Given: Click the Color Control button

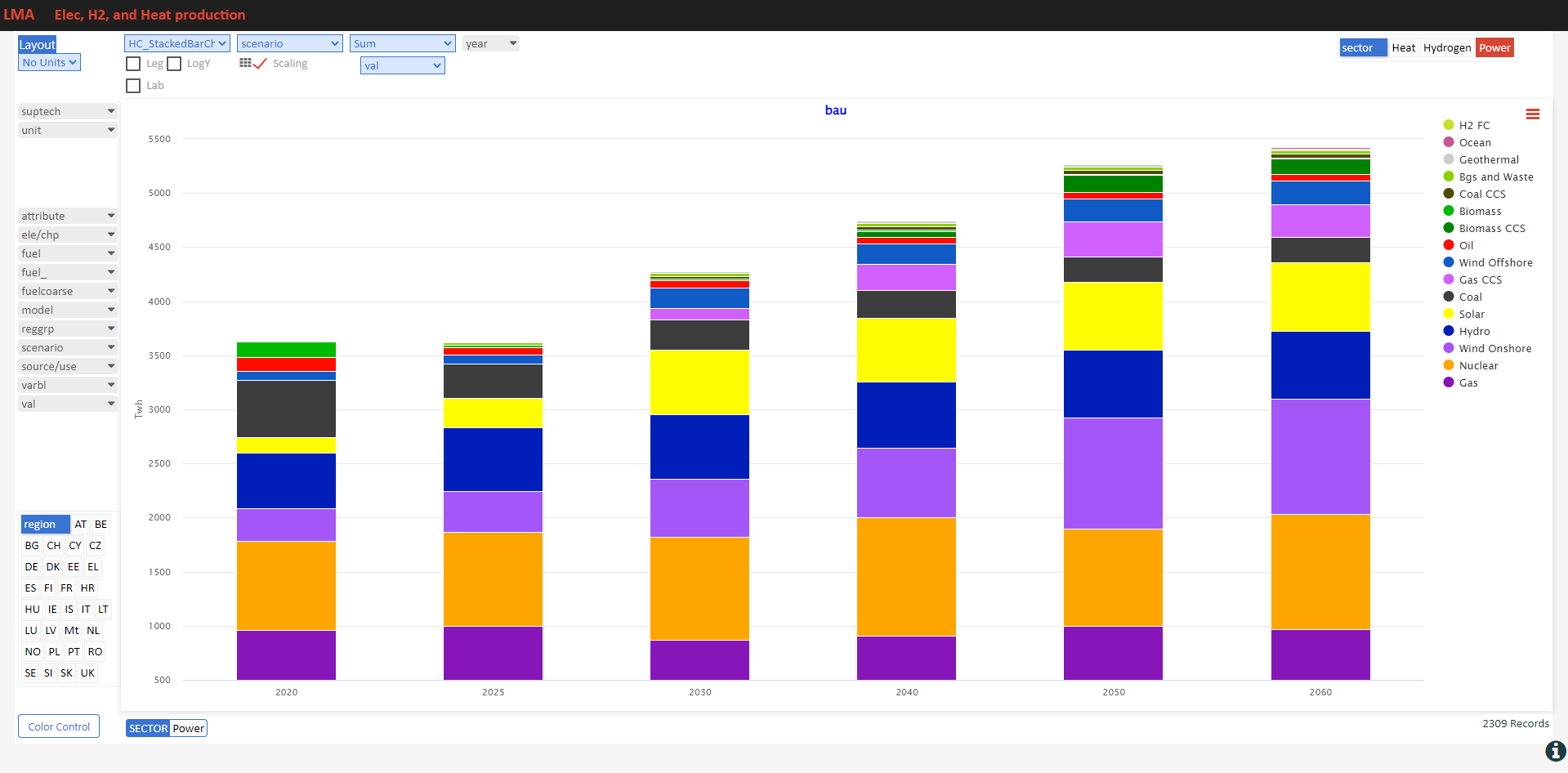Looking at the screenshot, I should [x=59, y=726].
